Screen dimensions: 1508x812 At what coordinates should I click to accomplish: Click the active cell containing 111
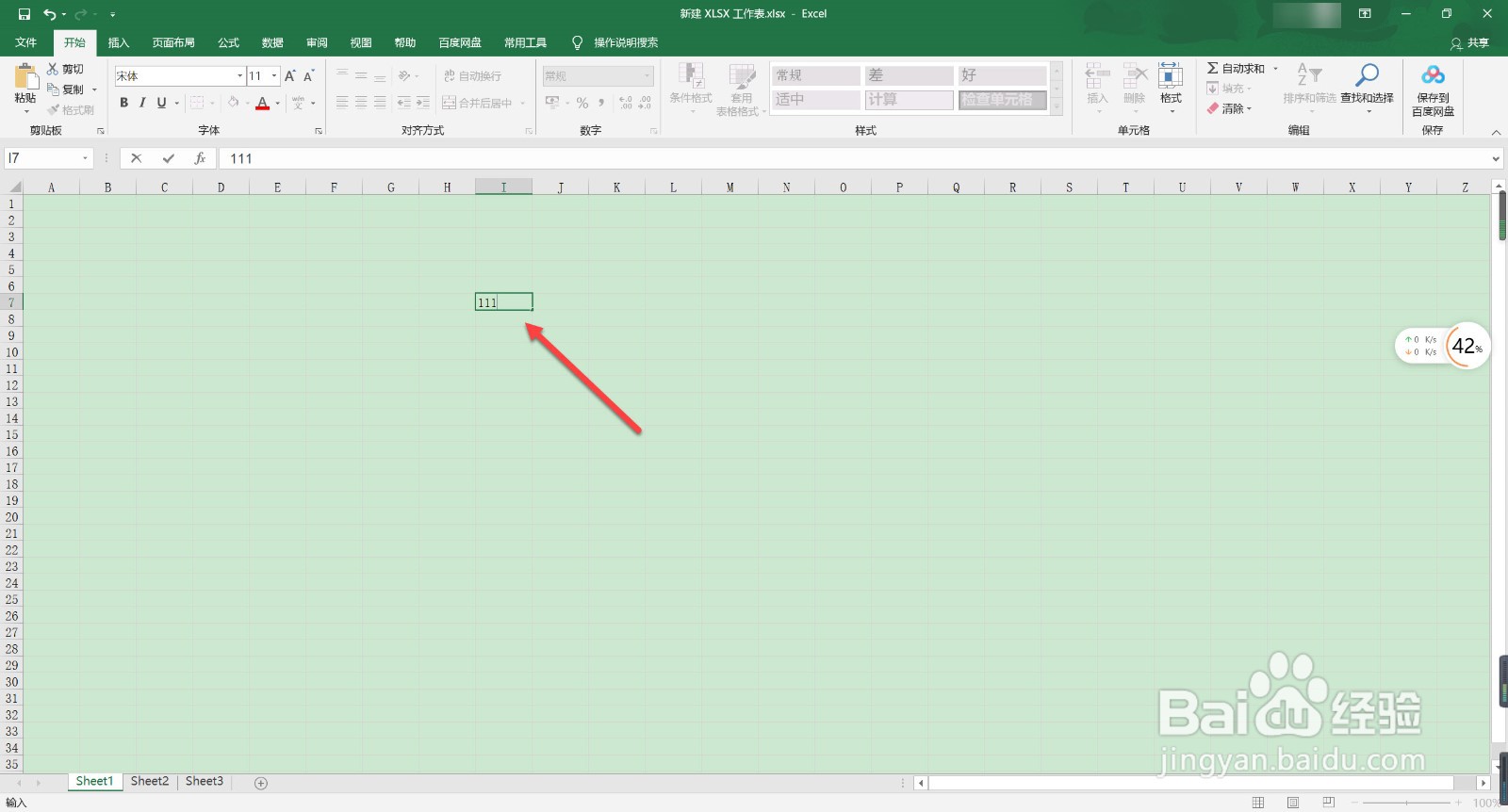click(x=503, y=302)
